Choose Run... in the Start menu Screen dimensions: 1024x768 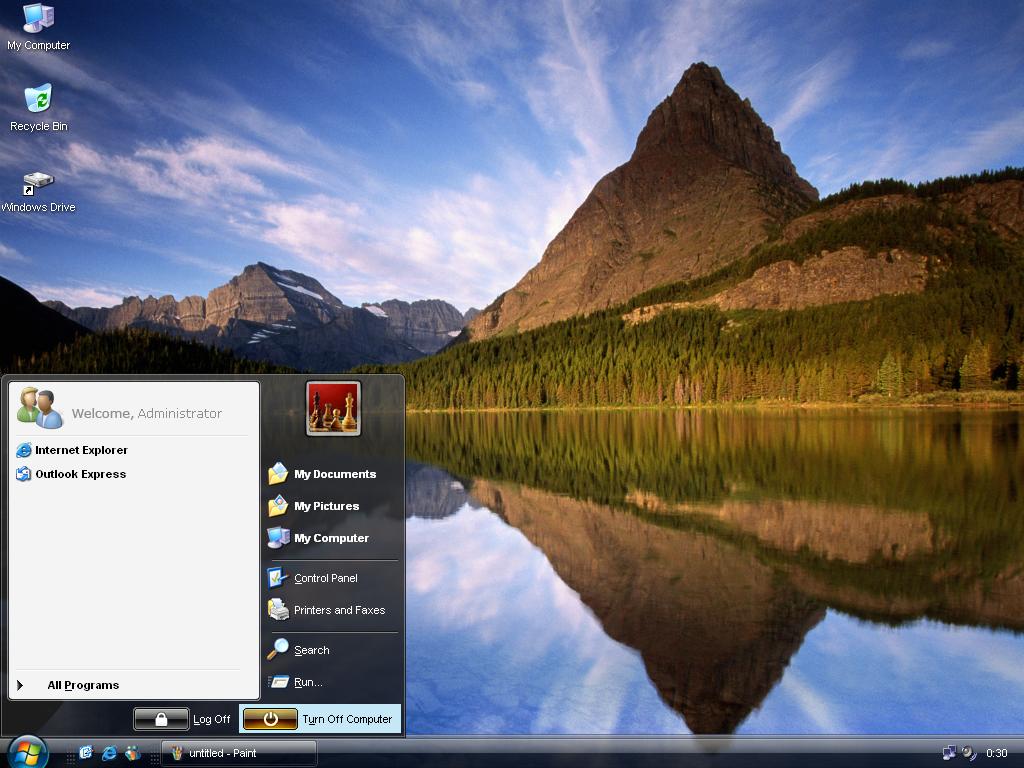[x=307, y=682]
